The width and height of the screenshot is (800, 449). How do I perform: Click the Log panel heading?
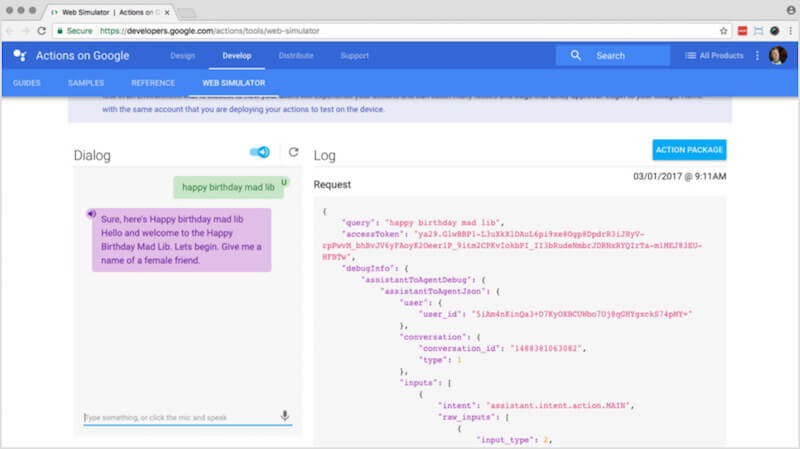[324, 155]
